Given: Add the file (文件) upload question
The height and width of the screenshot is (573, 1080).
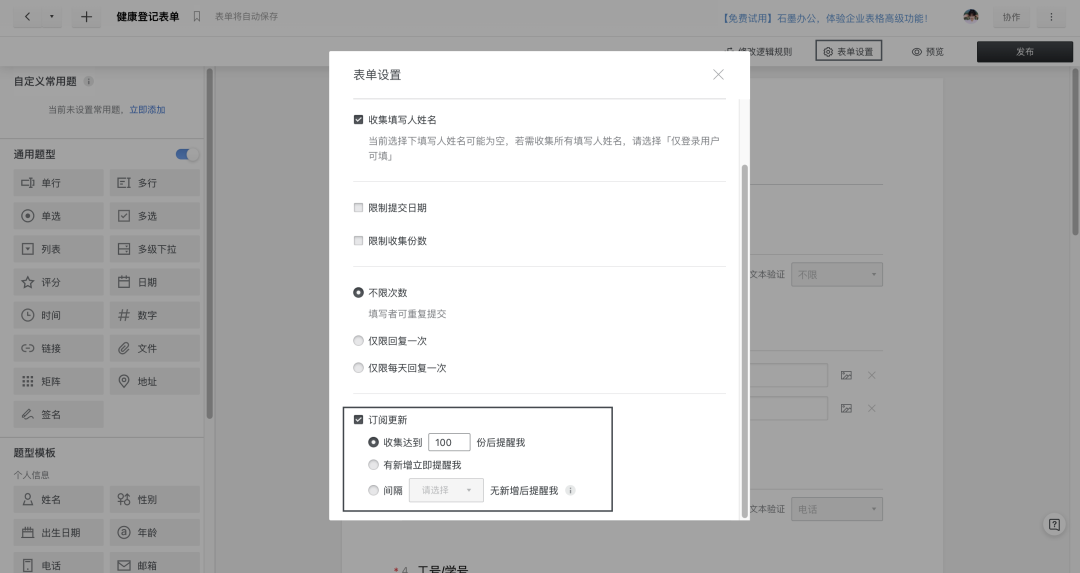Looking at the screenshot, I should pos(154,348).
